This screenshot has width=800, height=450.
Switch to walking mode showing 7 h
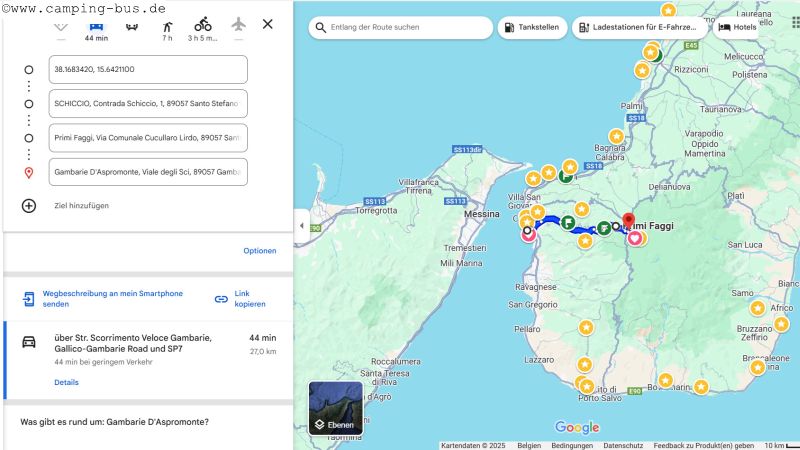click(x=167, y=31)
